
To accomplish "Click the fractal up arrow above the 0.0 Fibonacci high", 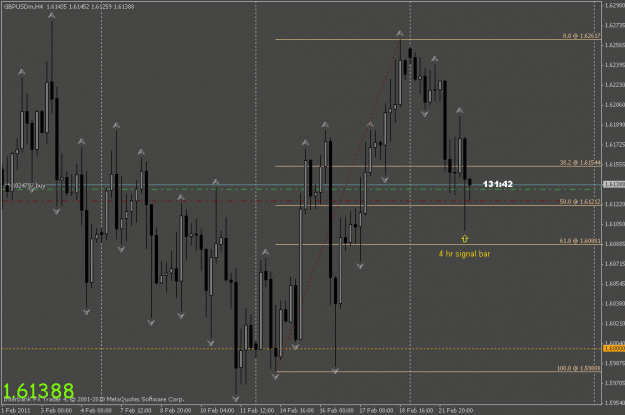I will point(400,33).
